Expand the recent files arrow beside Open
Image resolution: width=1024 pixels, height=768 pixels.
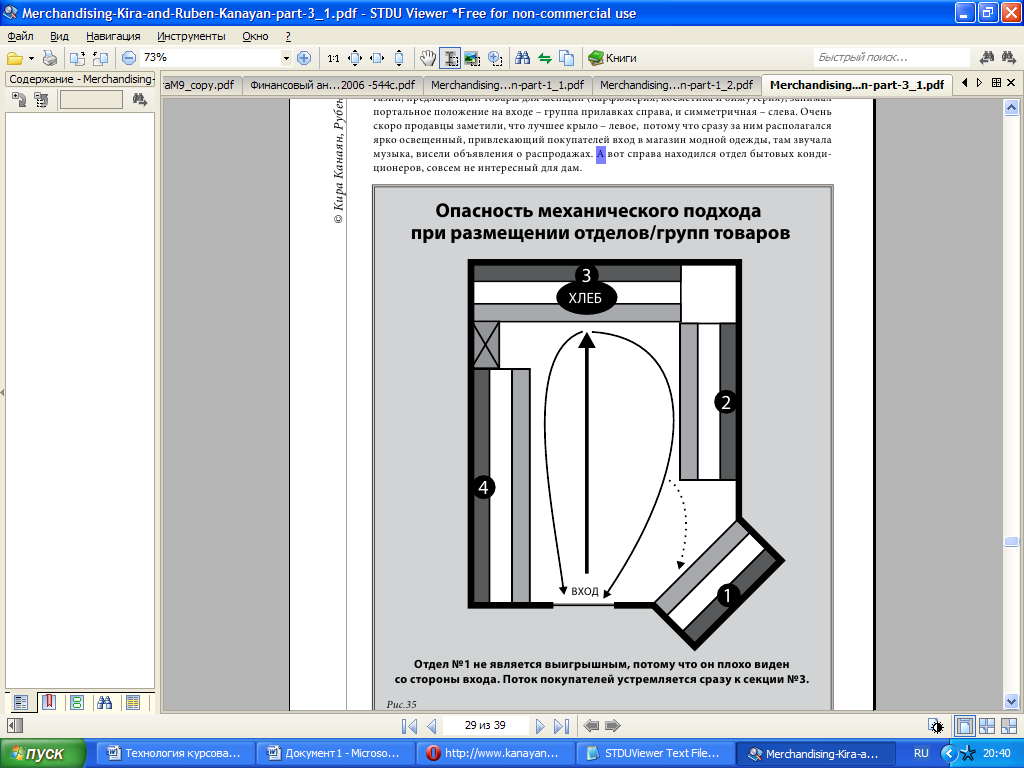[31, 59]
